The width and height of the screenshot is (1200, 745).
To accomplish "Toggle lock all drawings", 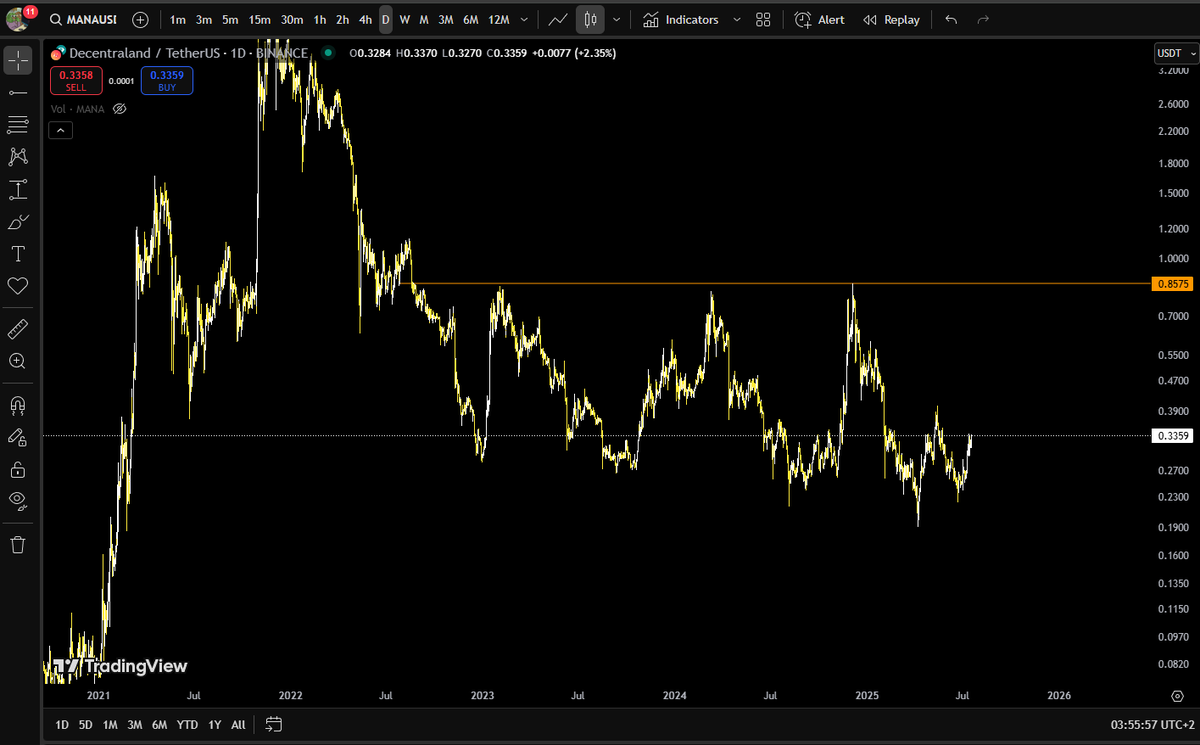I will [x=18, y=469].
